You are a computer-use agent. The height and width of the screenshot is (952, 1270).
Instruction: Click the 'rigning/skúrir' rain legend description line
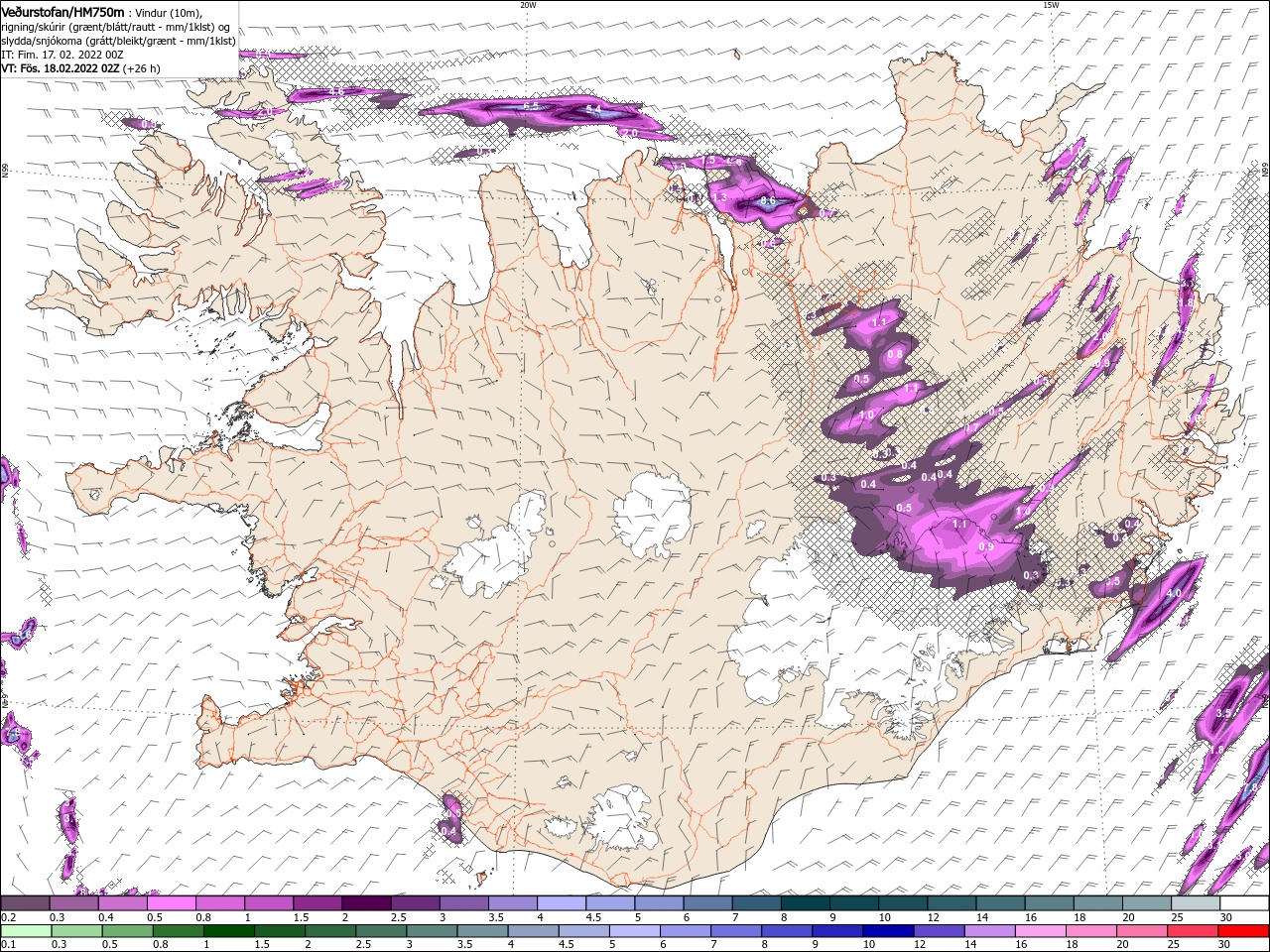pos(115,26)
